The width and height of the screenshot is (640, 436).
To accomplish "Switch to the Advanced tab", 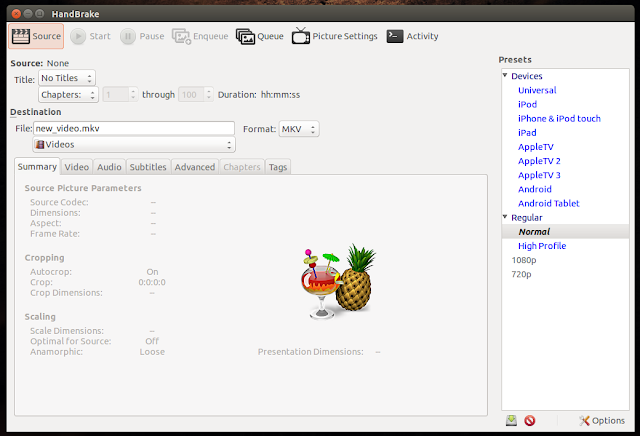I will point(195,167).
